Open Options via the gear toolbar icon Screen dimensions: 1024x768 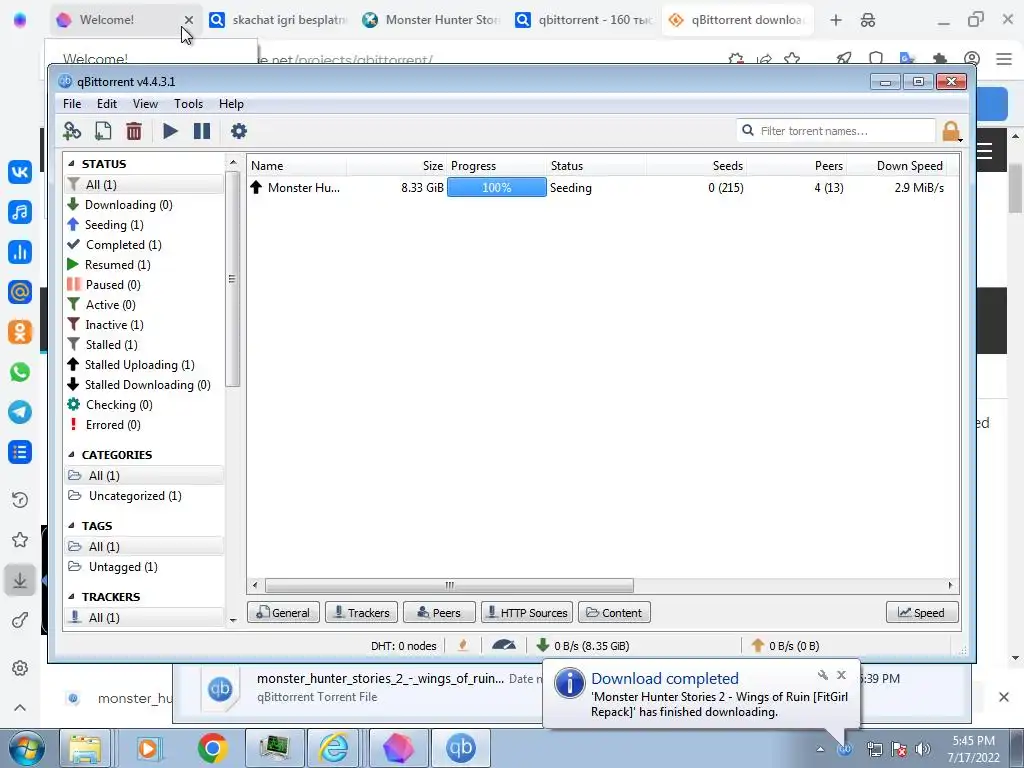click(x=239, y=131)
